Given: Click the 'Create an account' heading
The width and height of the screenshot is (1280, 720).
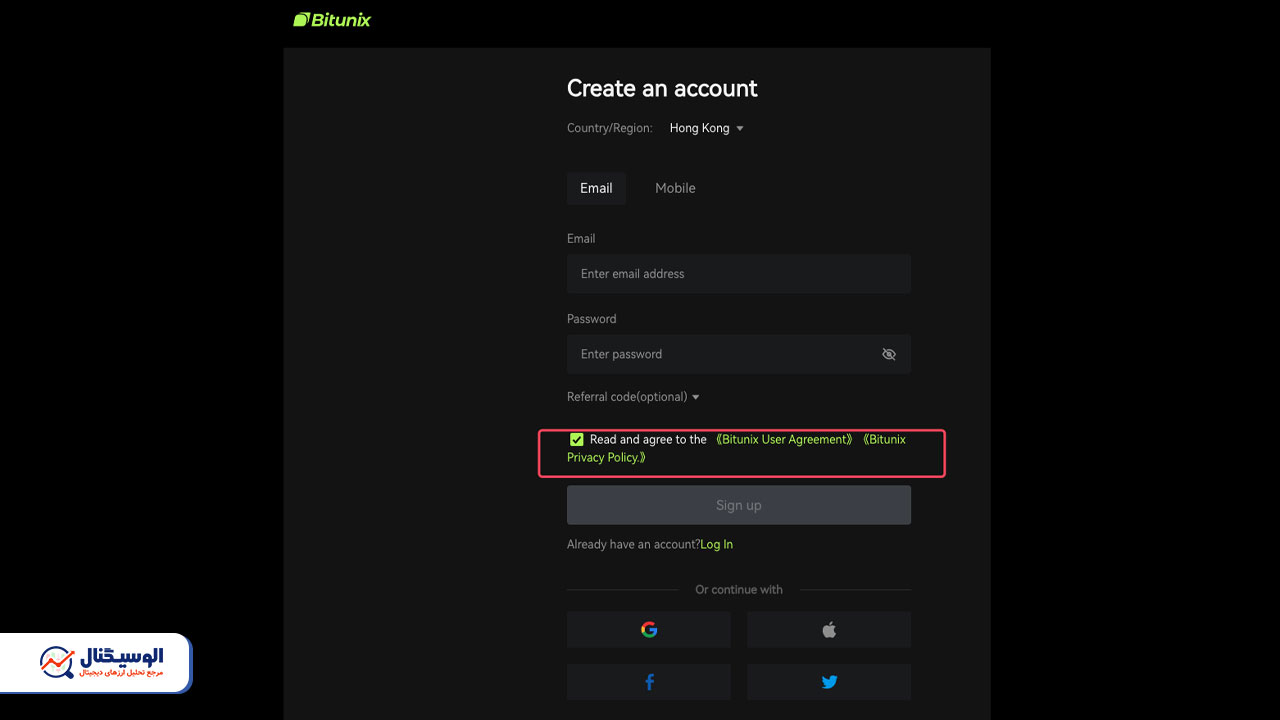Looking at the screenshot, I should click(x=662, y=88).
